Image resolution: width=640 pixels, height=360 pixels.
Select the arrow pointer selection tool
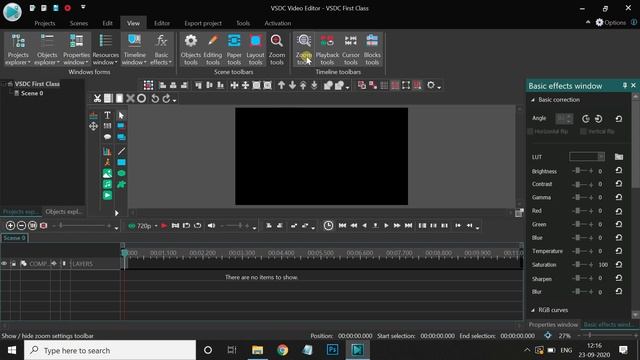click(121, 115)
